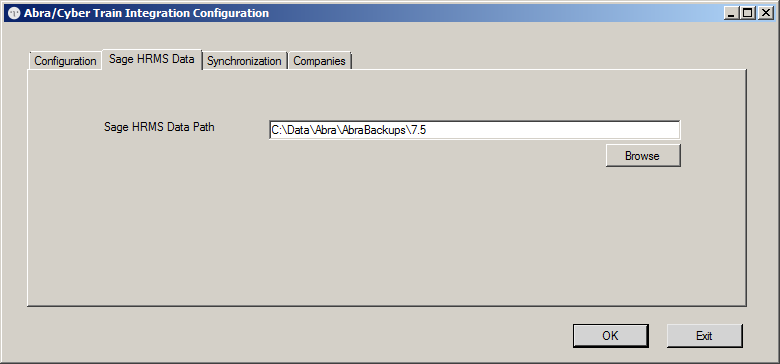Click blank space right of path text

point(552,131)
